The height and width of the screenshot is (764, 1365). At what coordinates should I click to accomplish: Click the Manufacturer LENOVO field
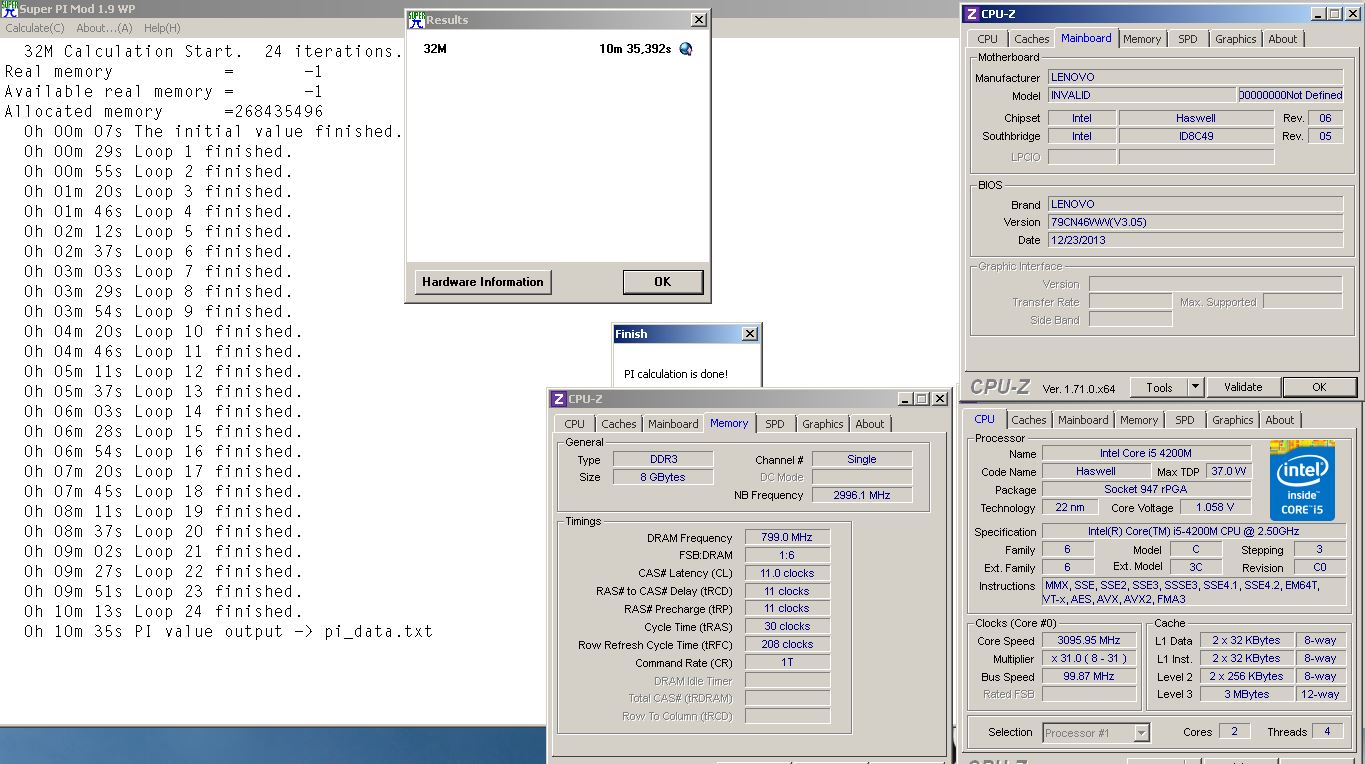[x=1195, y=77]
